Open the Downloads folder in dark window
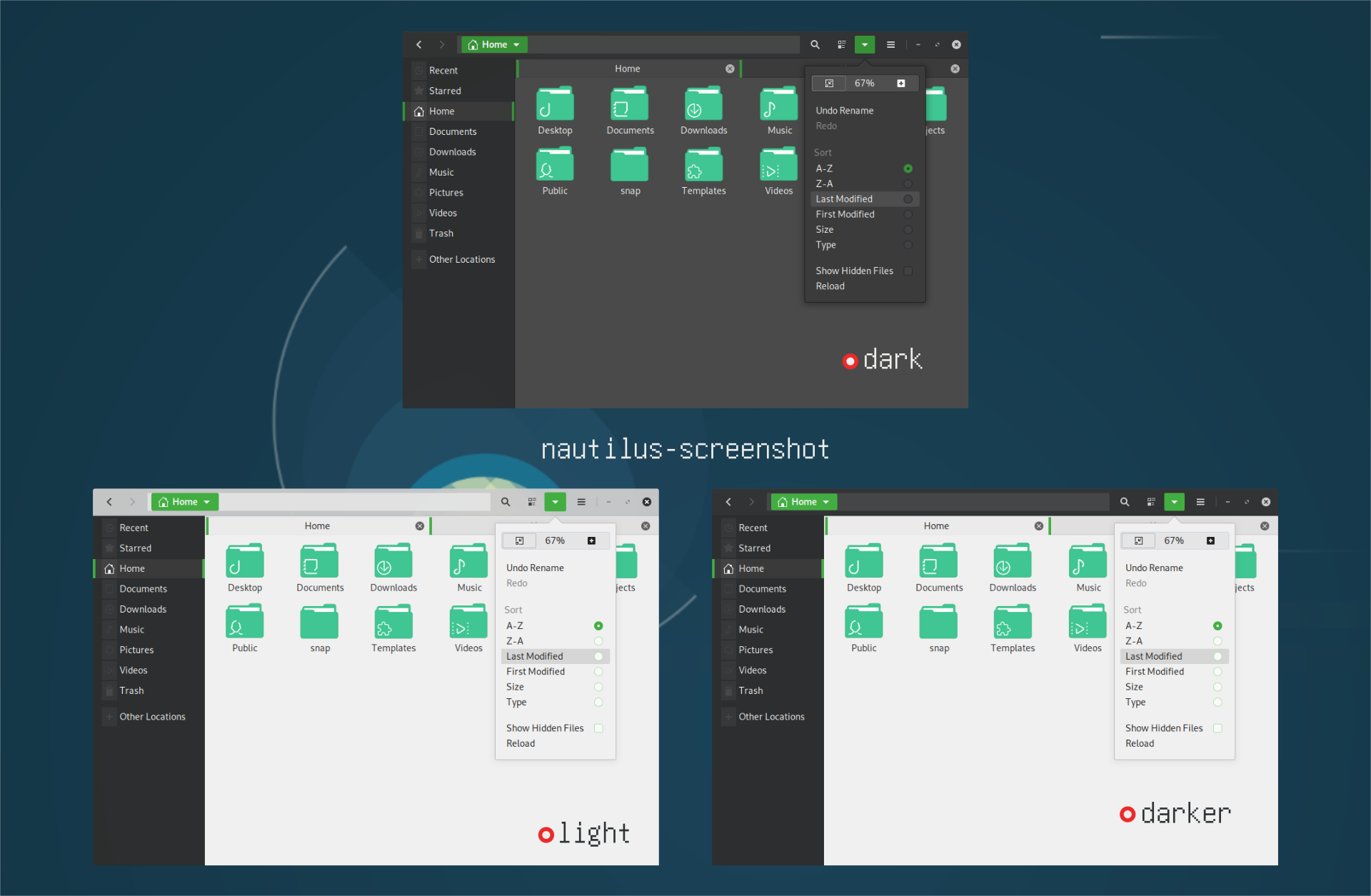1371x896 pixels. click(x=703, y=111)
